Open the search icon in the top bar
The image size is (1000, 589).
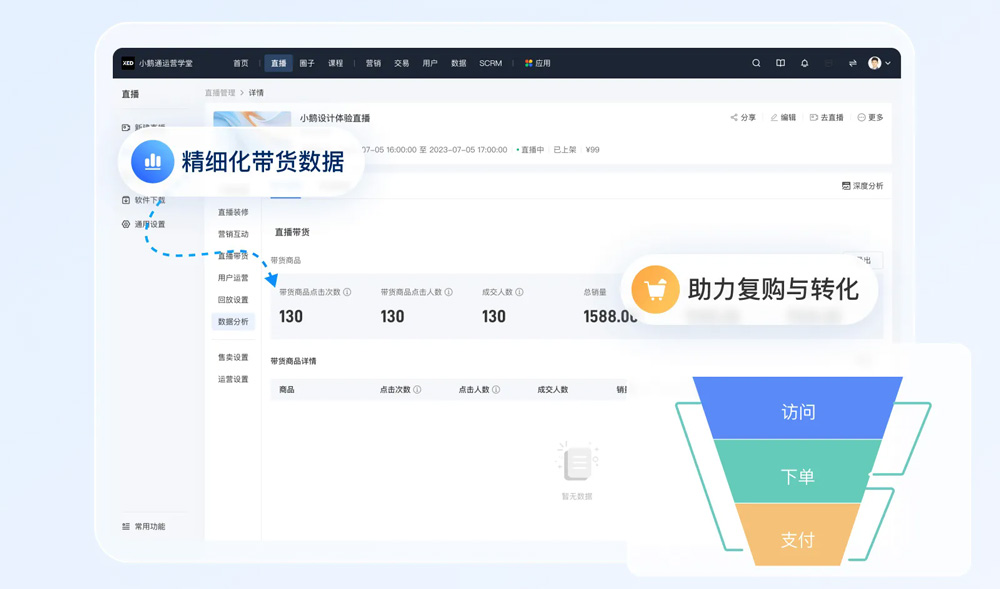click(756, 62)
